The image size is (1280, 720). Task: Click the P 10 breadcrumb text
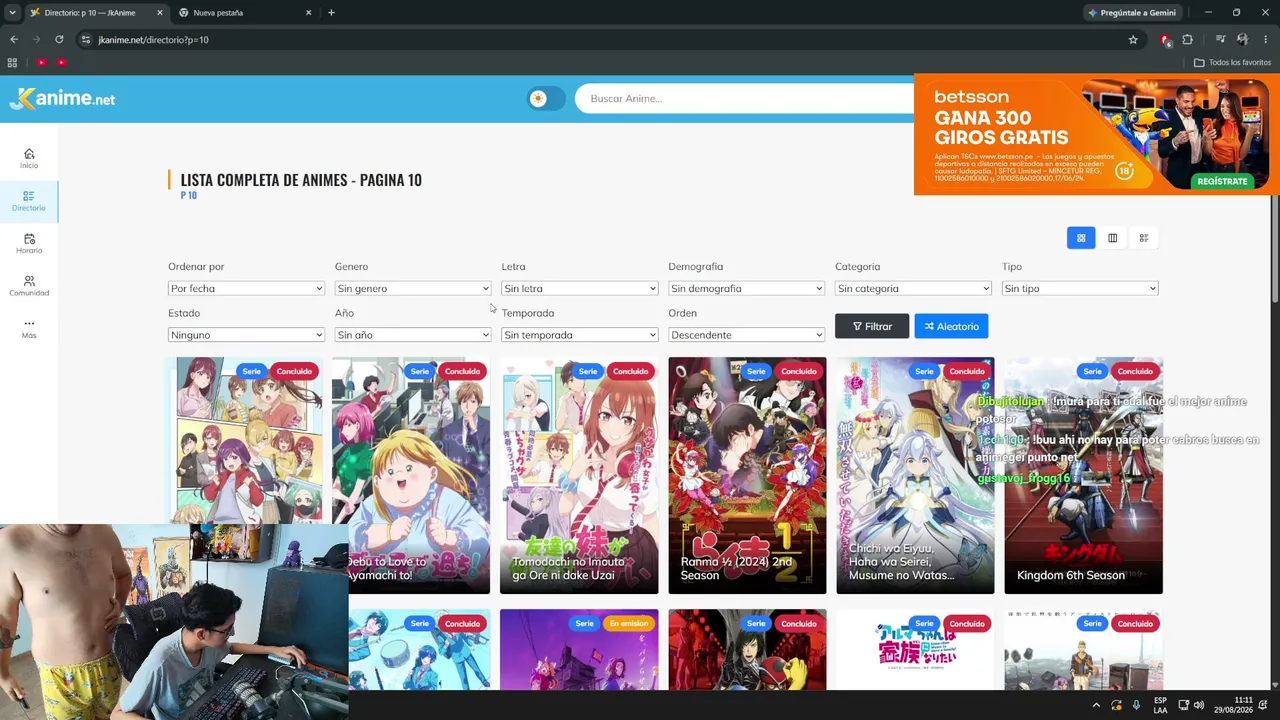click(x=188, y=195)
